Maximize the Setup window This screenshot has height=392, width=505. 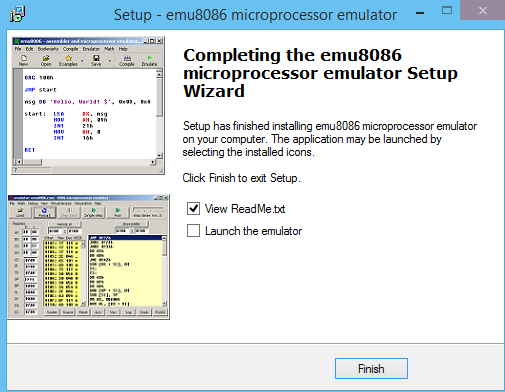(447, 10)
